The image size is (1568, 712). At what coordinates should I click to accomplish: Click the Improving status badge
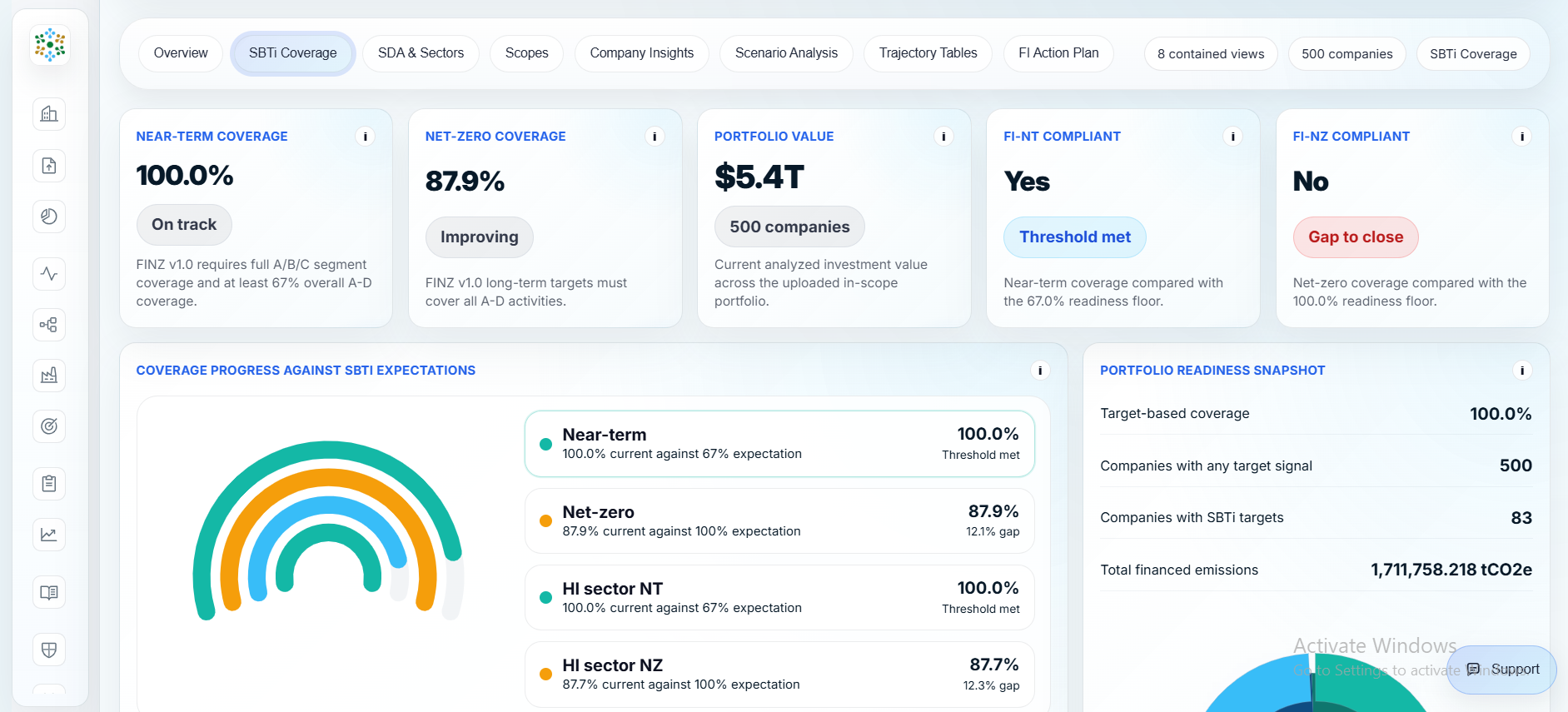coord(480,237)
